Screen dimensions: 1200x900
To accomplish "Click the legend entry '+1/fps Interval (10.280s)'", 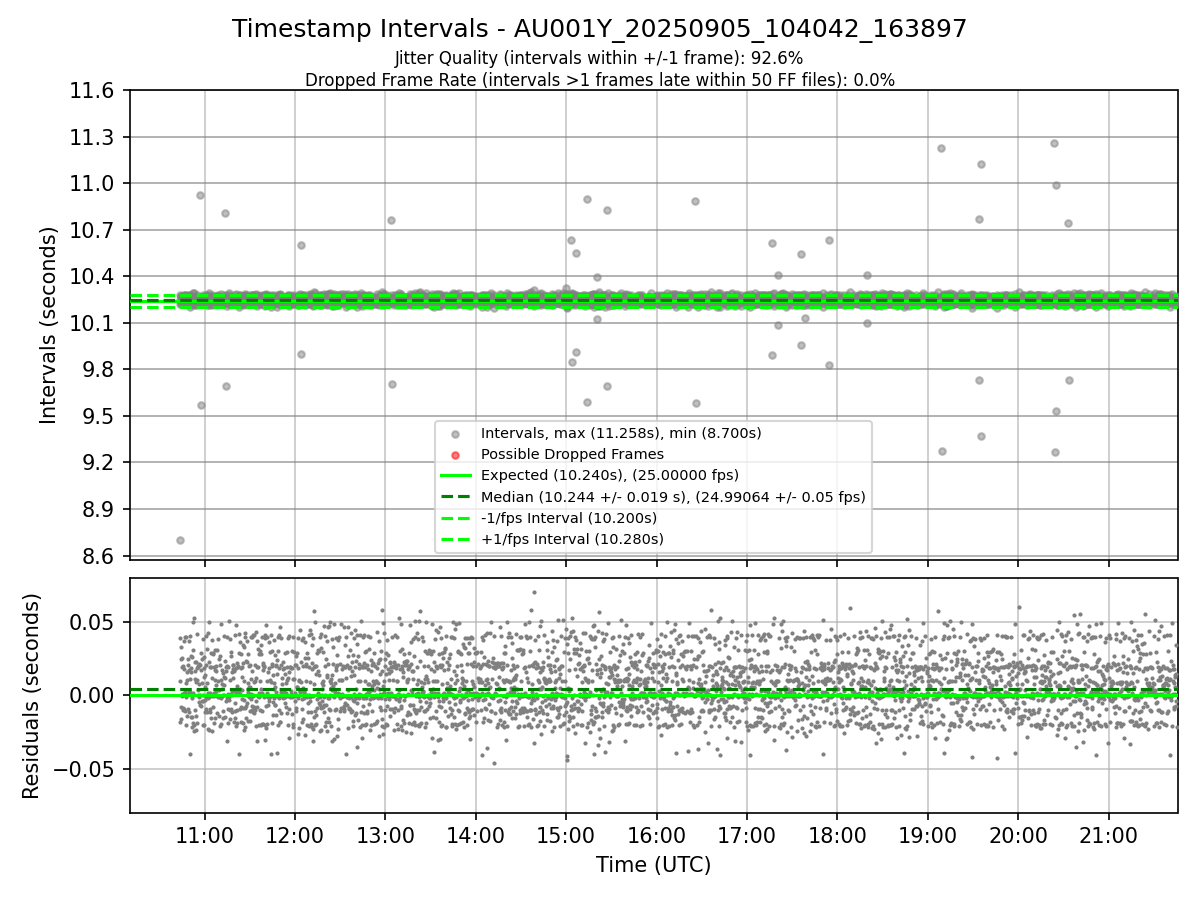I will coord(572,539).
